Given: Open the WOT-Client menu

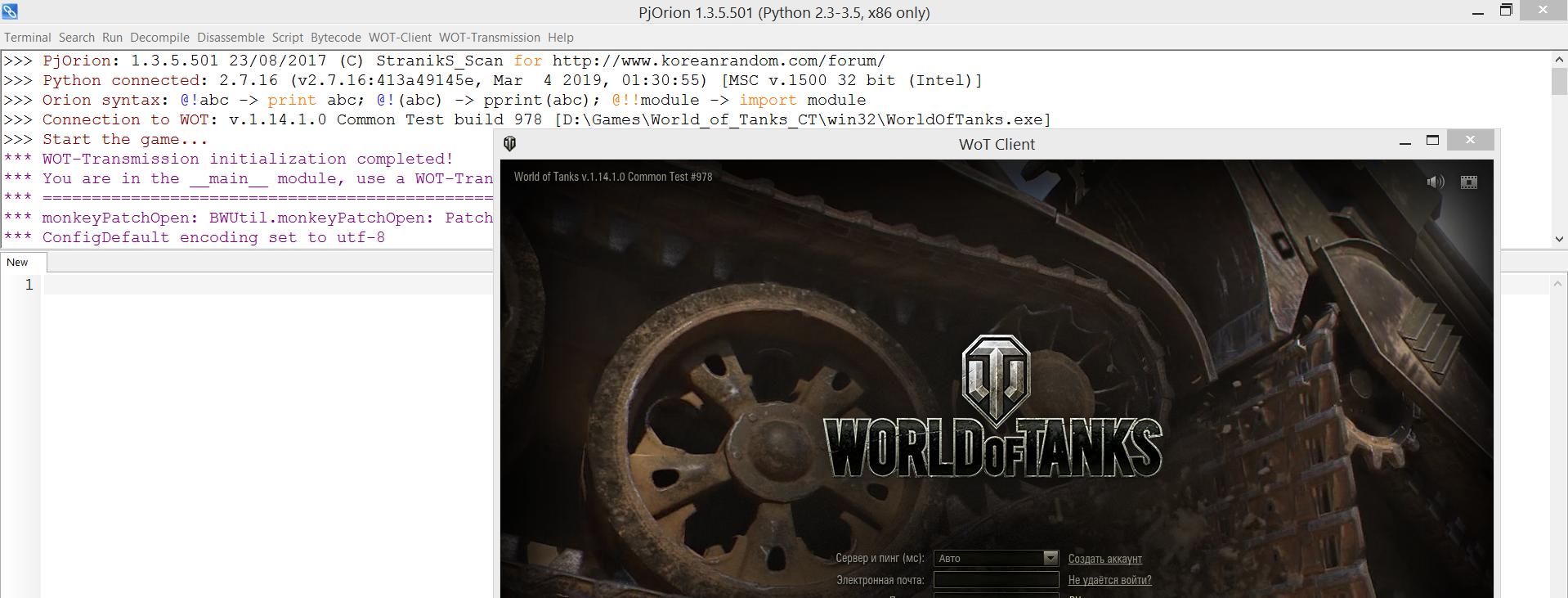Looking at the screenshot, I should (400, 38).
